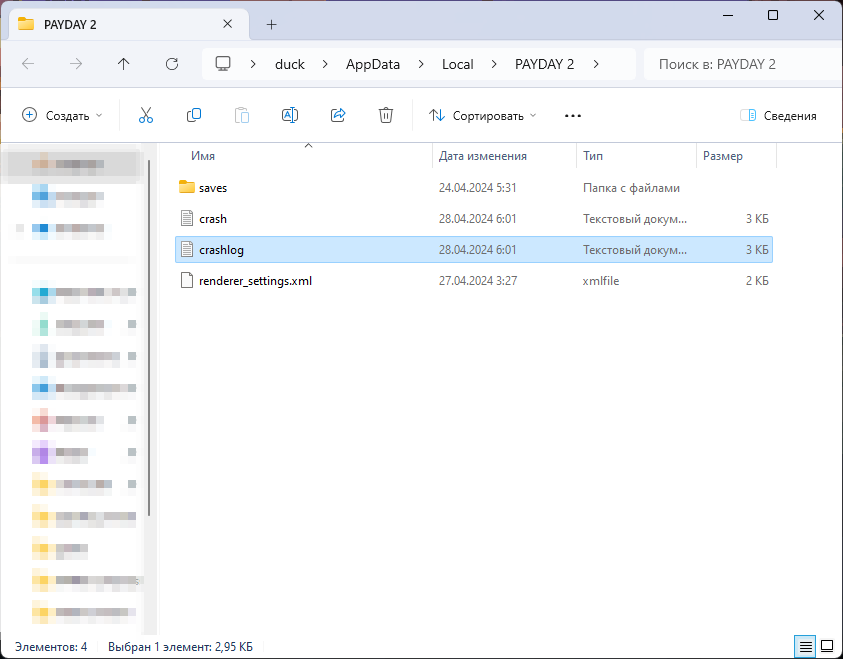Switch to details list view icon
Screen dimensions: 843x659
[805, 646]
